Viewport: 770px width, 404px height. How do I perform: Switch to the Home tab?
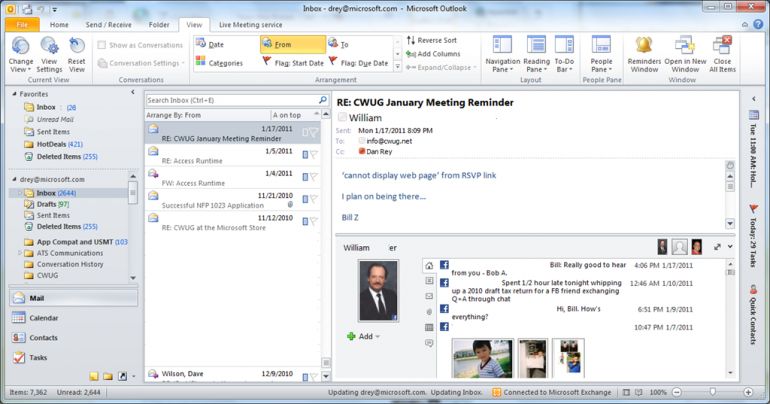coord(59,25)
